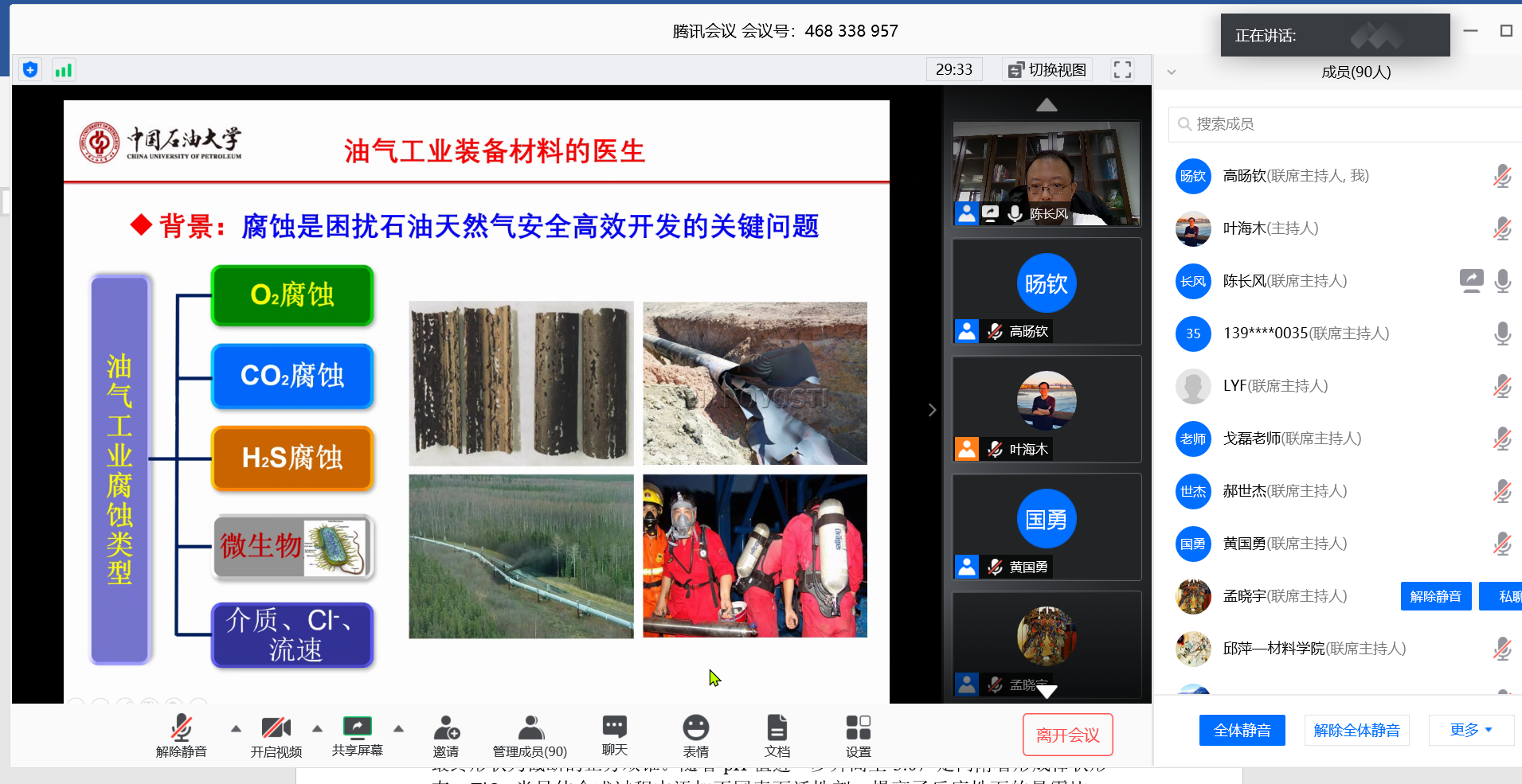Toggle microphone for member 叶海木
The width and height of the screenshot is (1522, 784).
click(x=1501, y=229)
